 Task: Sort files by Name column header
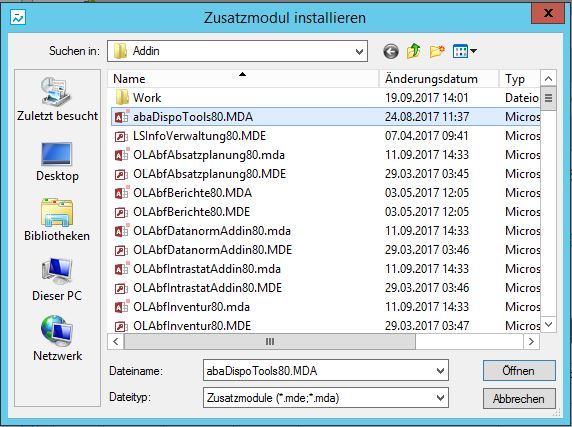pos(243,79)
